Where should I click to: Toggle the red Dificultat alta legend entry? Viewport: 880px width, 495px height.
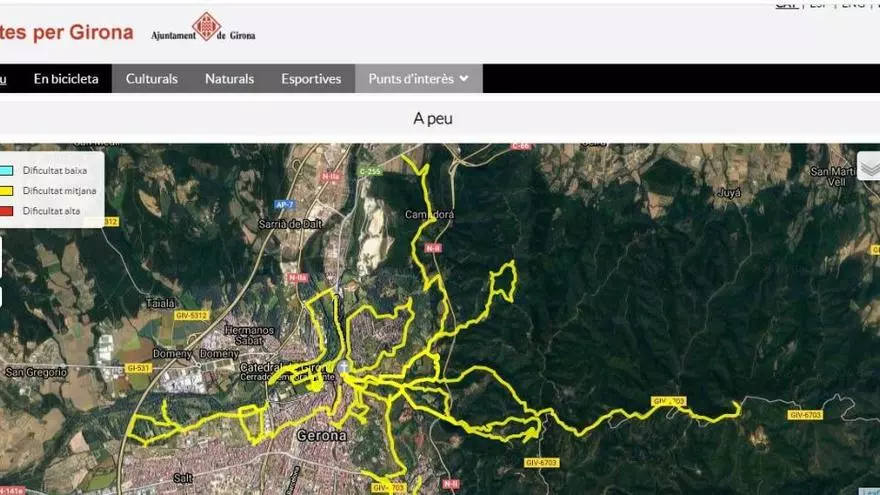pos(51,211)
